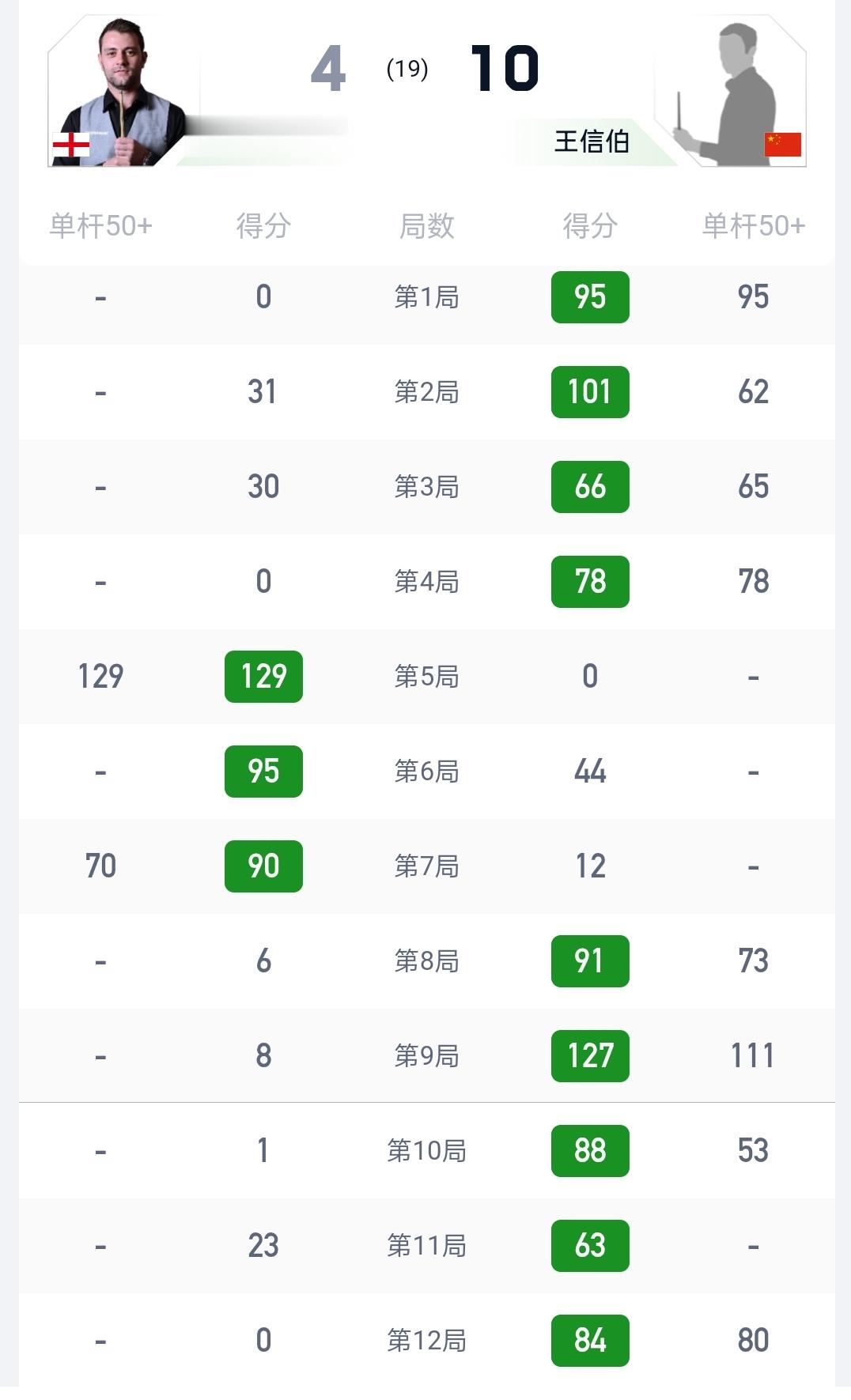The height and width of the screenshot is (1400, 851).
Task: Click the large match score 4
Action: point(328,69)
